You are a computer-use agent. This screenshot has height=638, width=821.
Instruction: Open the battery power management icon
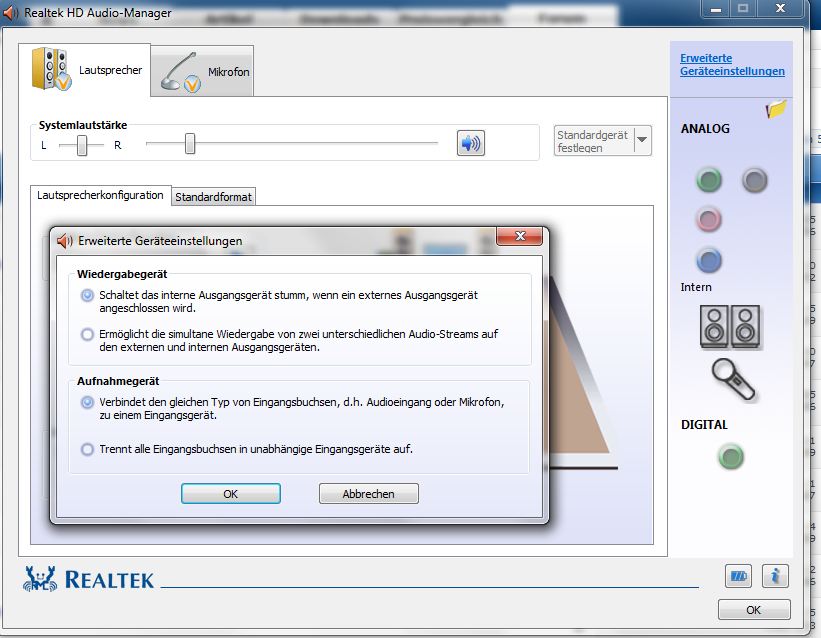(x=738, y=576)
